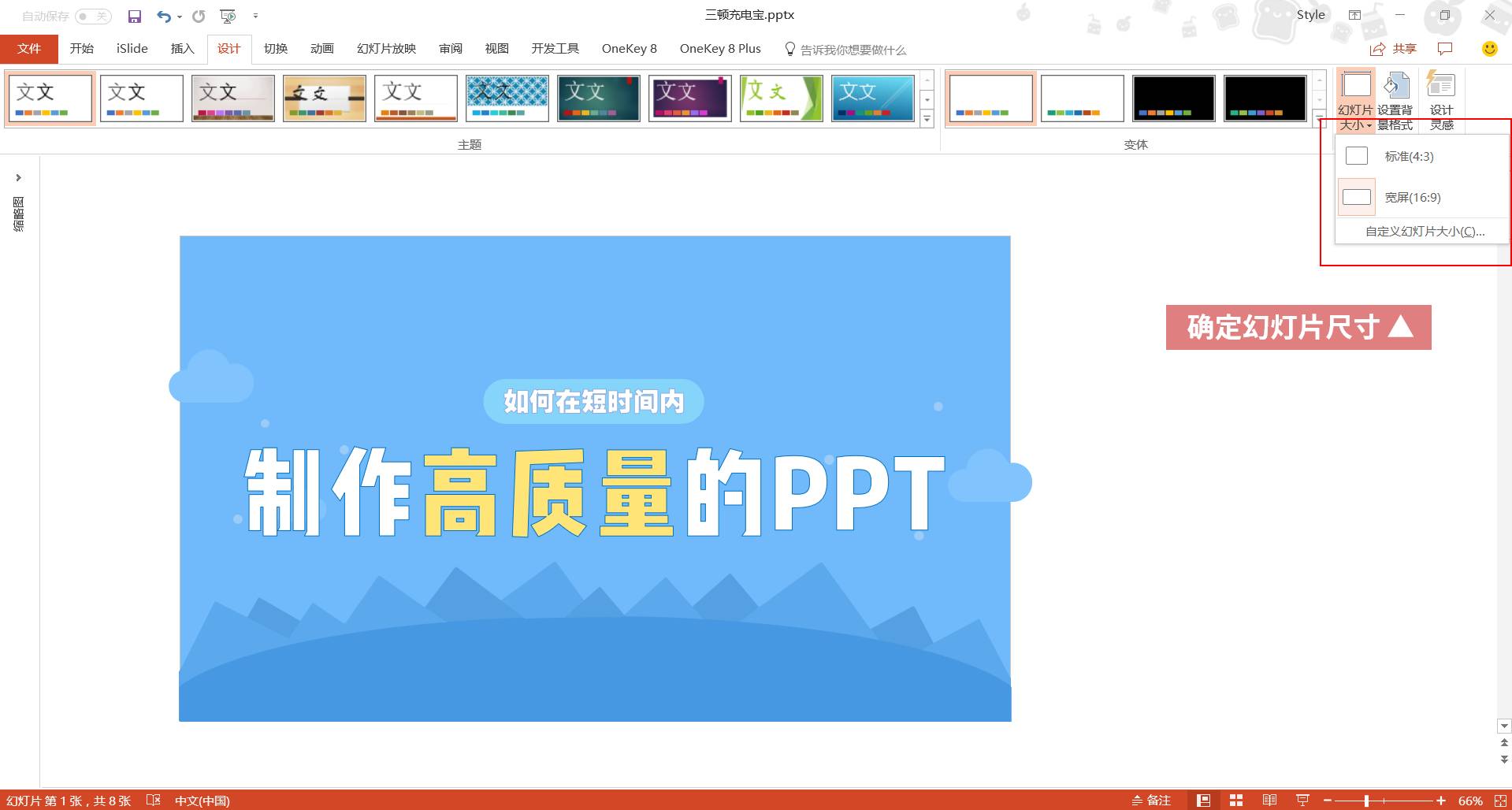Open the 文件 file menu
1512x810 pixels.
click(29, 49)
